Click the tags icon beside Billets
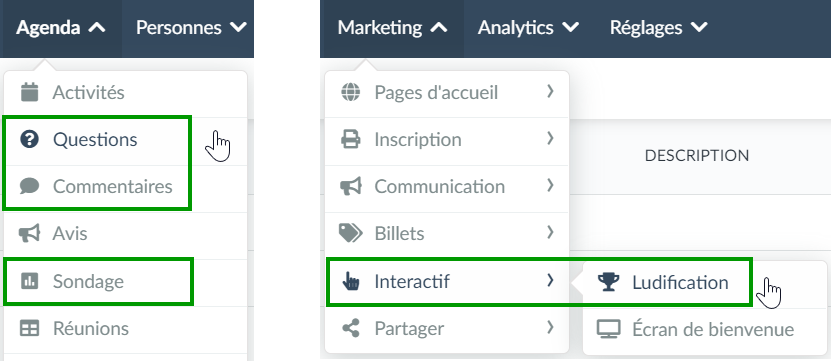 pos(351,233)
